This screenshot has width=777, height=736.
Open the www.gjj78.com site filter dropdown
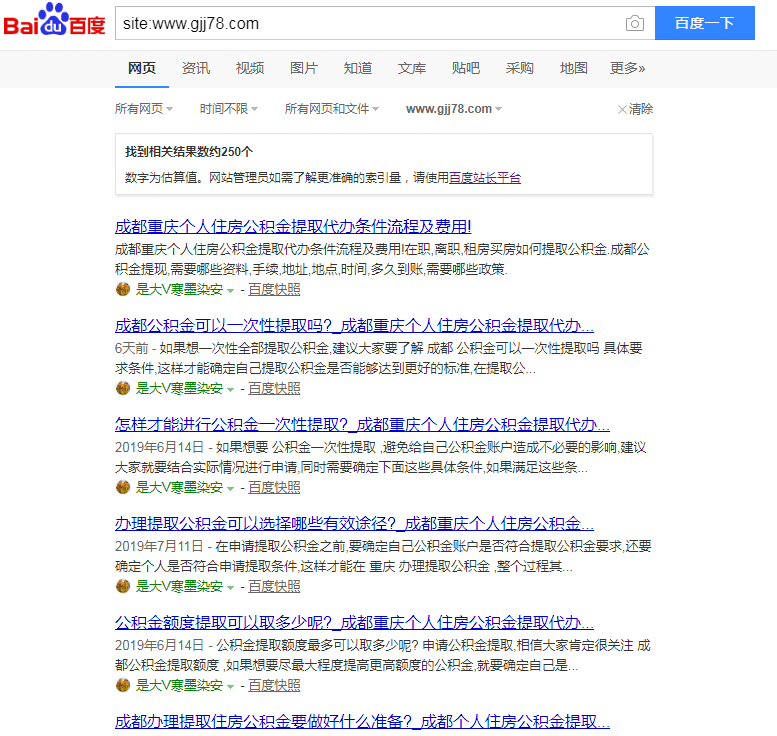[453, 109]
